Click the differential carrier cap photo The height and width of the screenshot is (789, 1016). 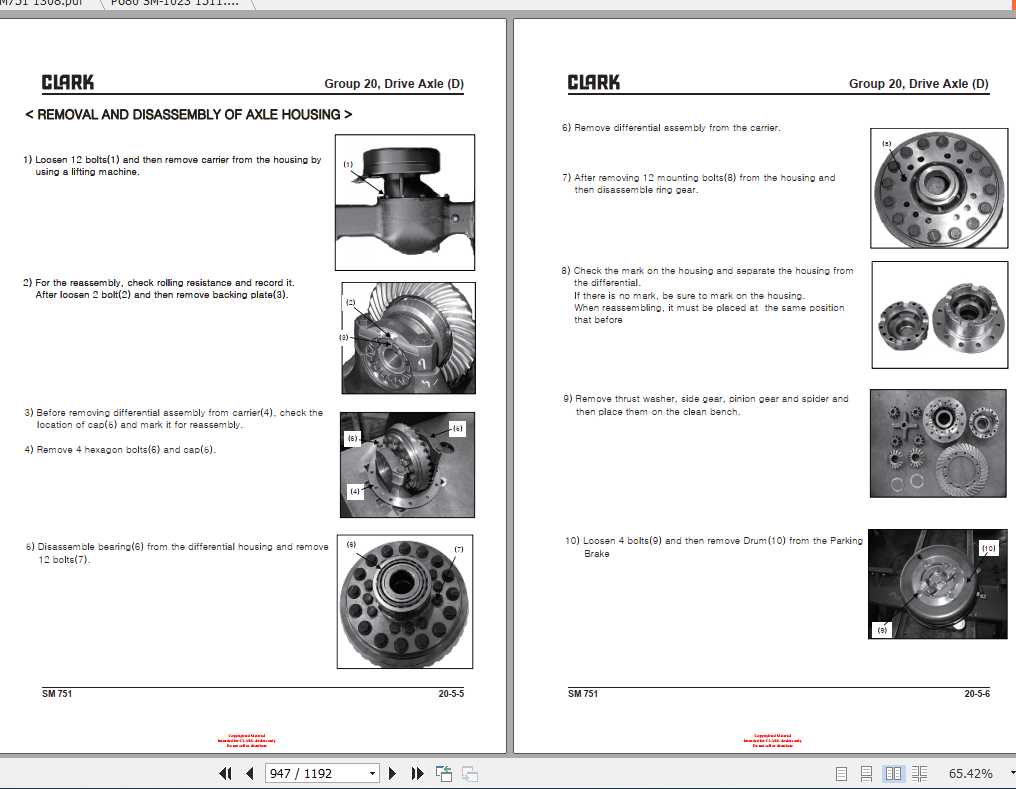407,464
